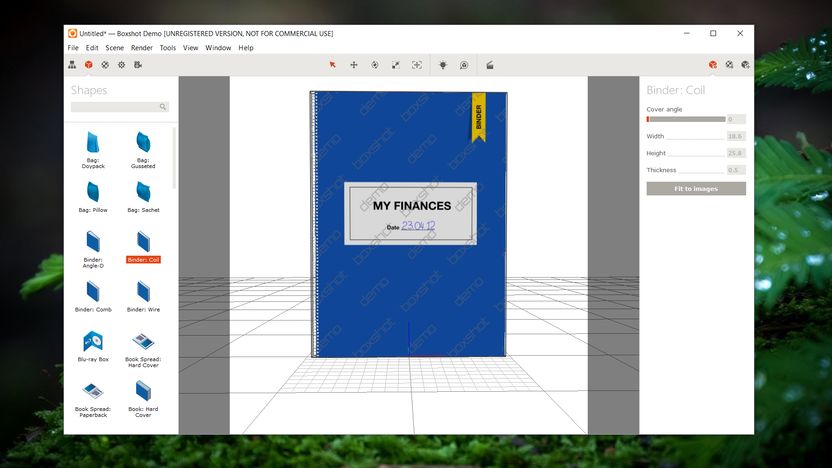832x468 pixels.
Task: Open the Tools menu
Action: (x=168, y=48)
